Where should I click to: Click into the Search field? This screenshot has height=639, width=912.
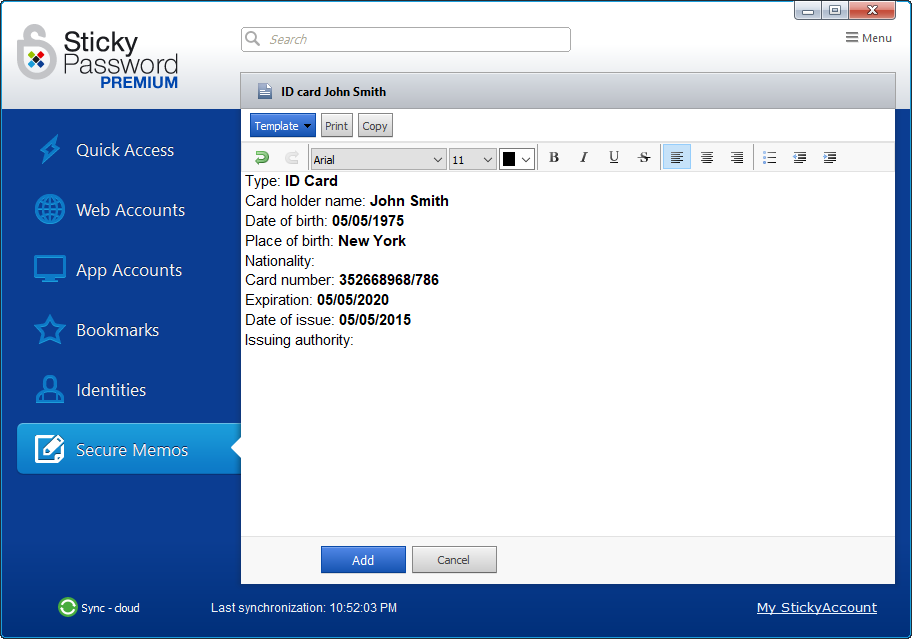click(406, 40)
